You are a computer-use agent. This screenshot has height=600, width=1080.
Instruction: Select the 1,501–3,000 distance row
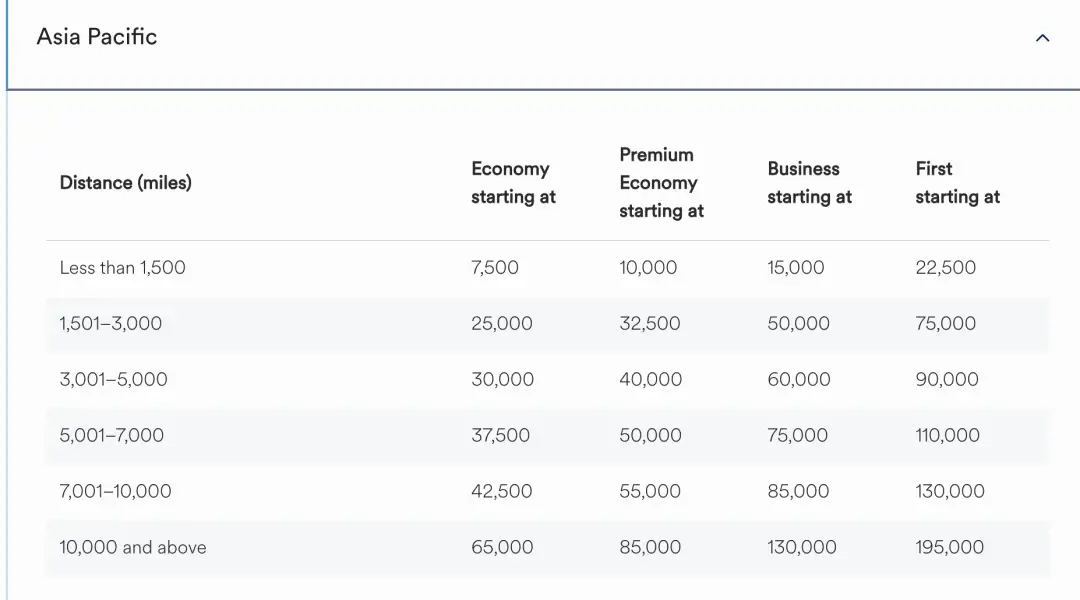coord(548,324)
